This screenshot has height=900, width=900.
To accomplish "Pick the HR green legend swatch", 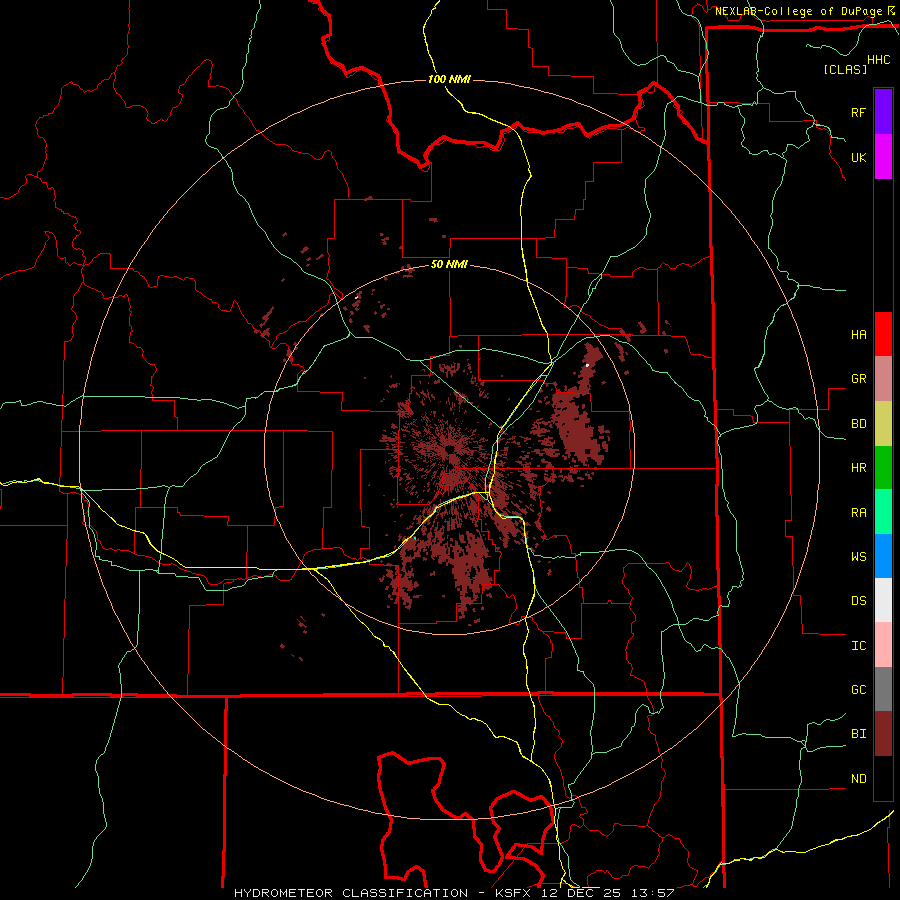I will point(883,467).
